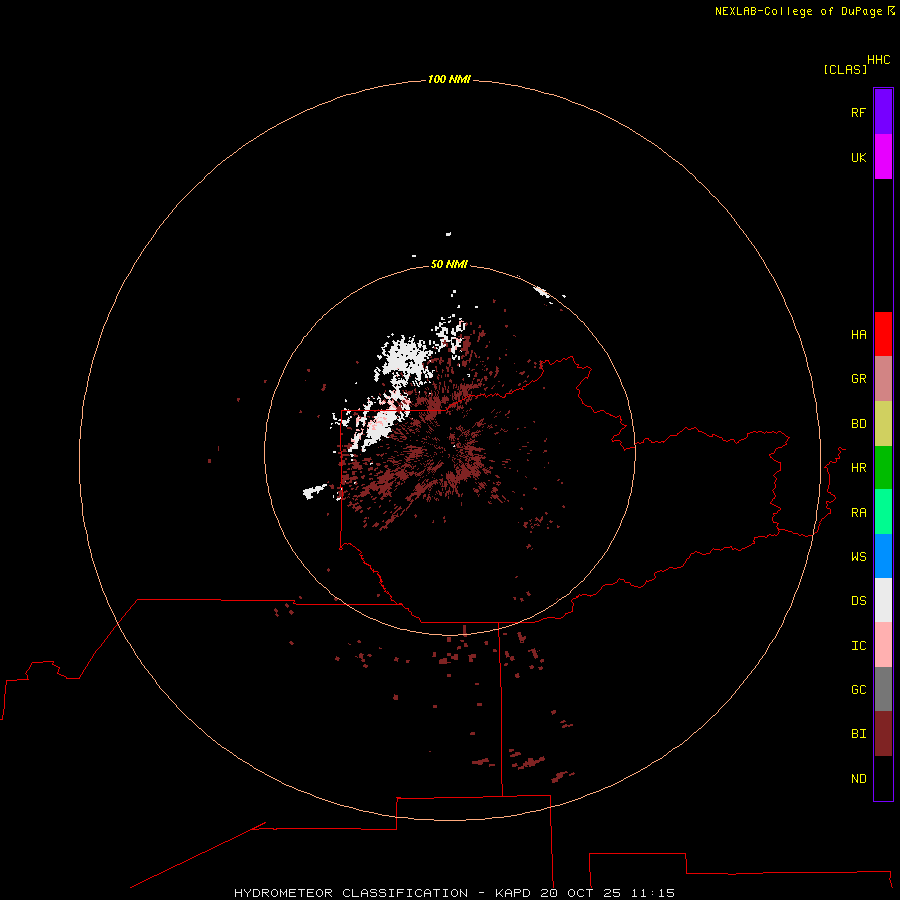The width and height of the screenshot is (900, 900).
Task: Click the 100 NMI range ring label
Action: coord(449,79)
